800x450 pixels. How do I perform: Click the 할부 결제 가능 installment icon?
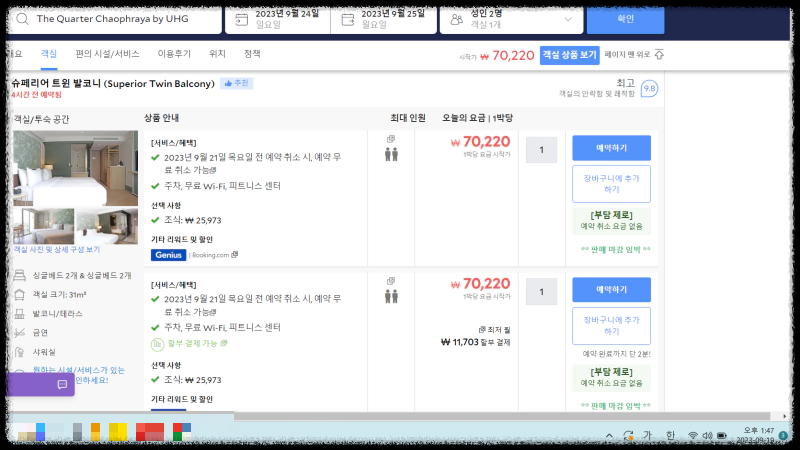tap(157, 344)
